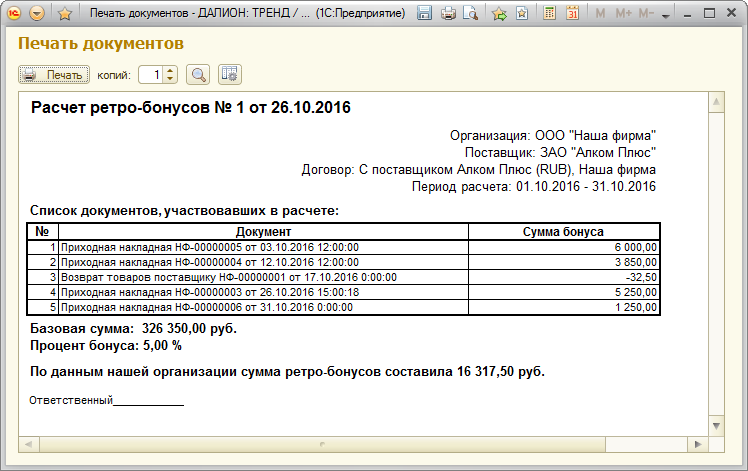Open the preview magnifier button
This screenshot has width=748, height=471.
(x=198, y=75)
